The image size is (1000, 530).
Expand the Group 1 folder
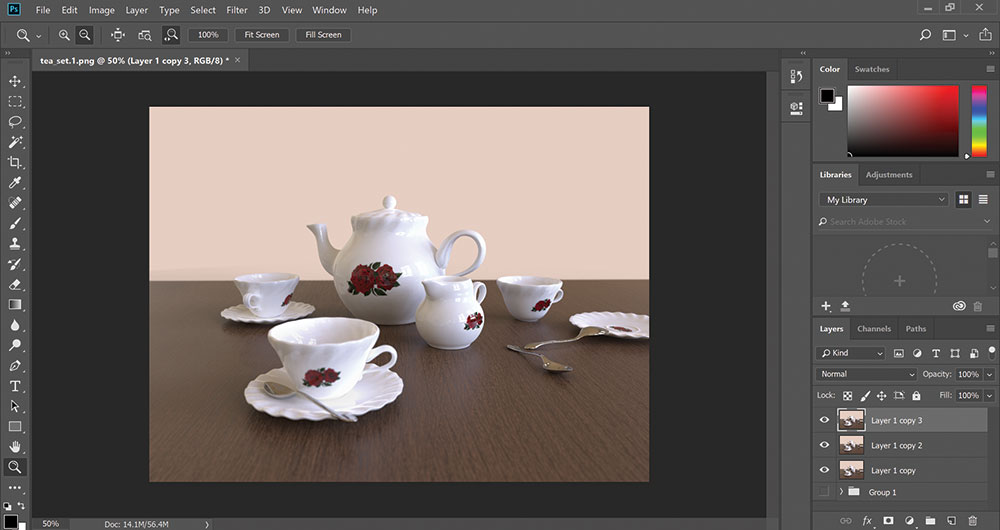pyautogui.click(x=841, y=492)
